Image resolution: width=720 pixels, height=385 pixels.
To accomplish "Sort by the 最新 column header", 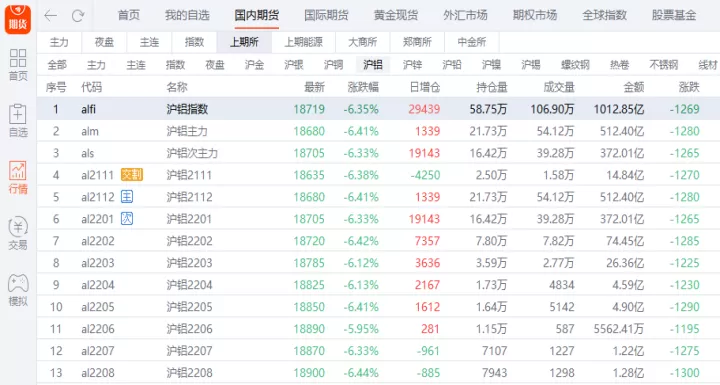I will 315,87.
